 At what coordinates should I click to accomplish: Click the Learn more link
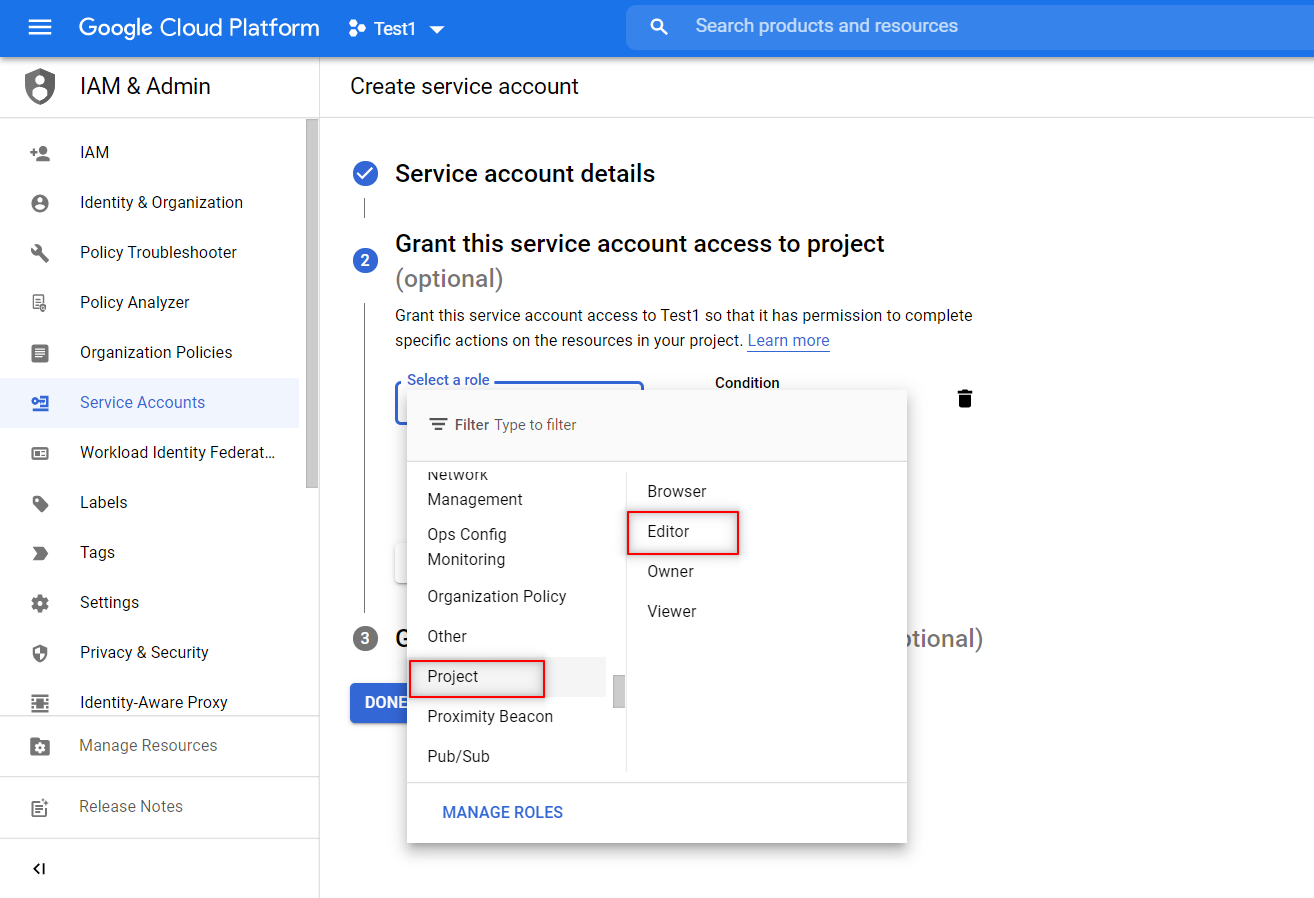point(788,341)
